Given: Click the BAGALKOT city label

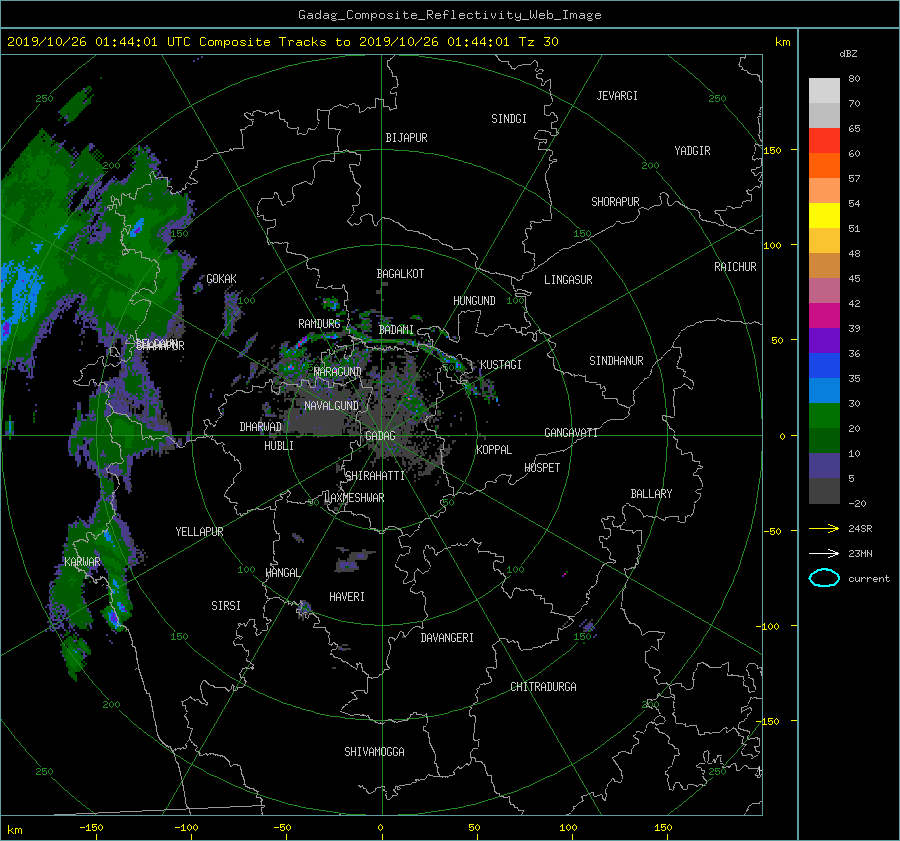Looking at the screenshot, I should tap(400, 274).
